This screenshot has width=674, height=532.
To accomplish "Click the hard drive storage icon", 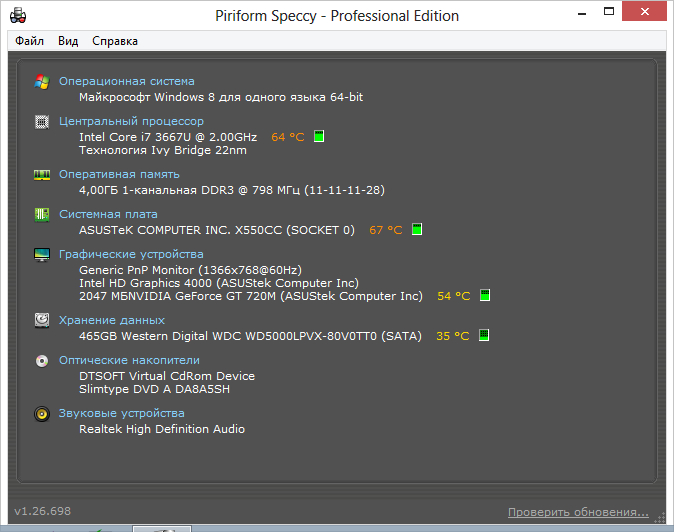I will (x=42, y=320).
